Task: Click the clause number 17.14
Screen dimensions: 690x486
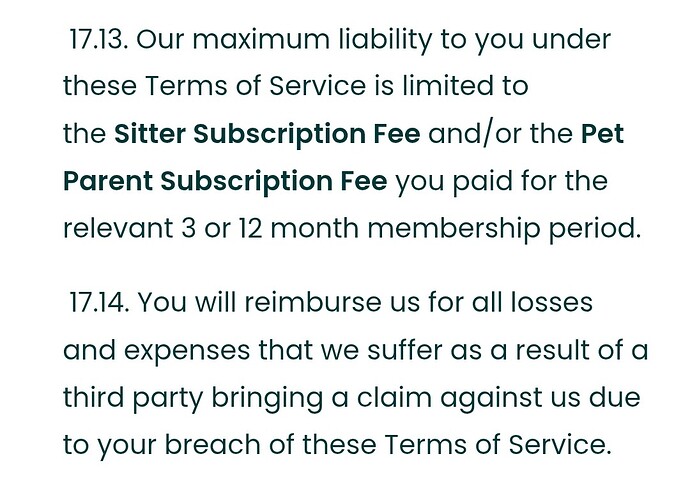Action: (99, 301)
